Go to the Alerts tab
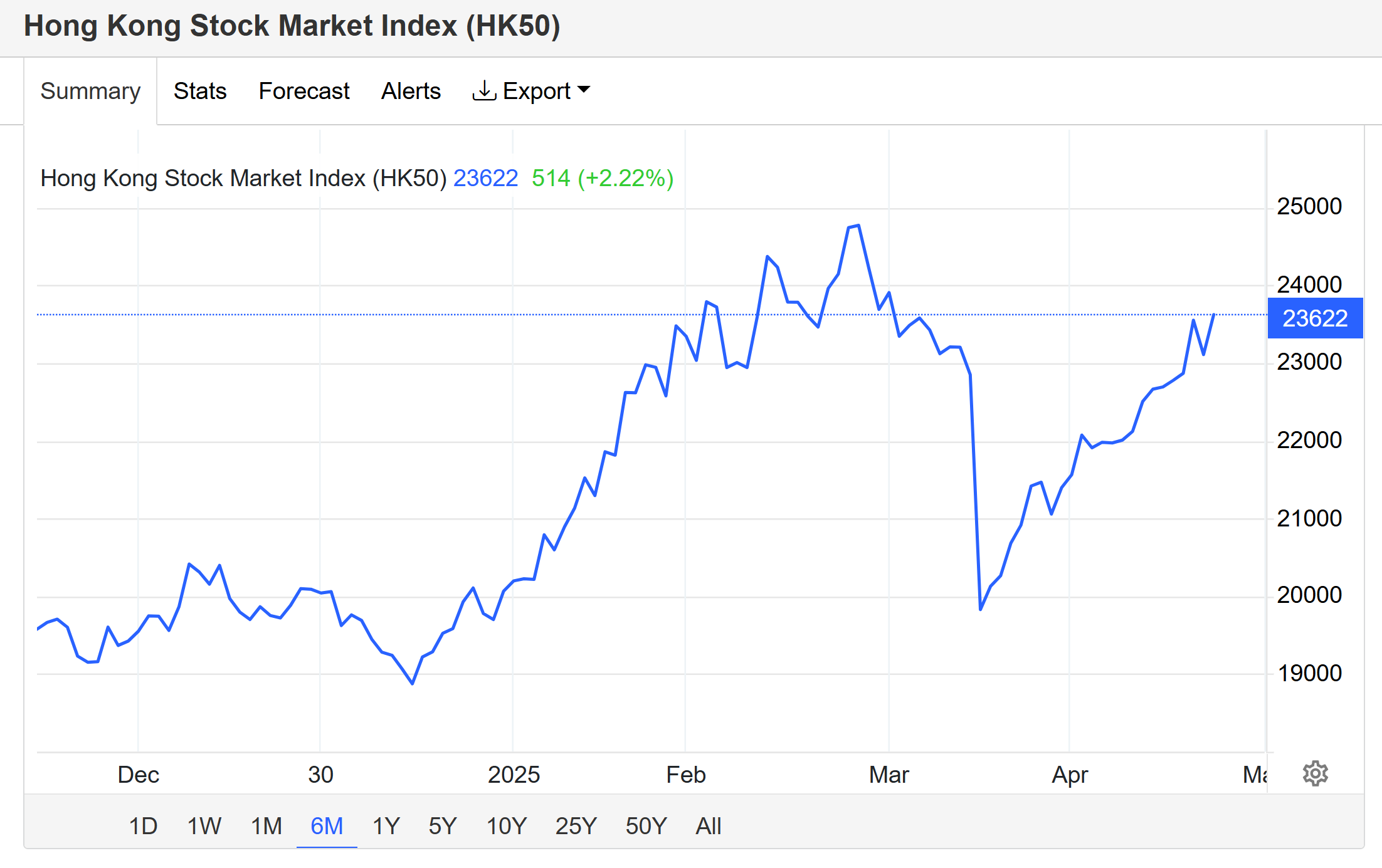Screen dimensions: 1382x868 [x=411, y=91]
